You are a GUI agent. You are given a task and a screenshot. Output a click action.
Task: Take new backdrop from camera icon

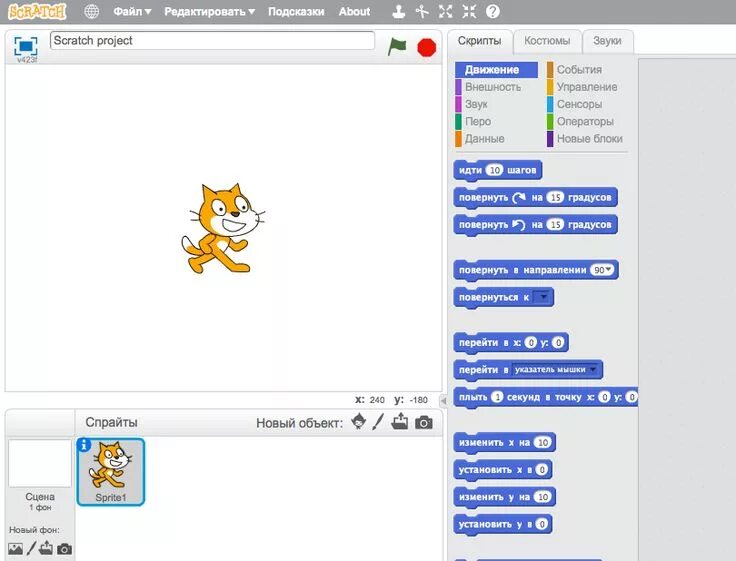pyautogui.click(x=64, y=549)
